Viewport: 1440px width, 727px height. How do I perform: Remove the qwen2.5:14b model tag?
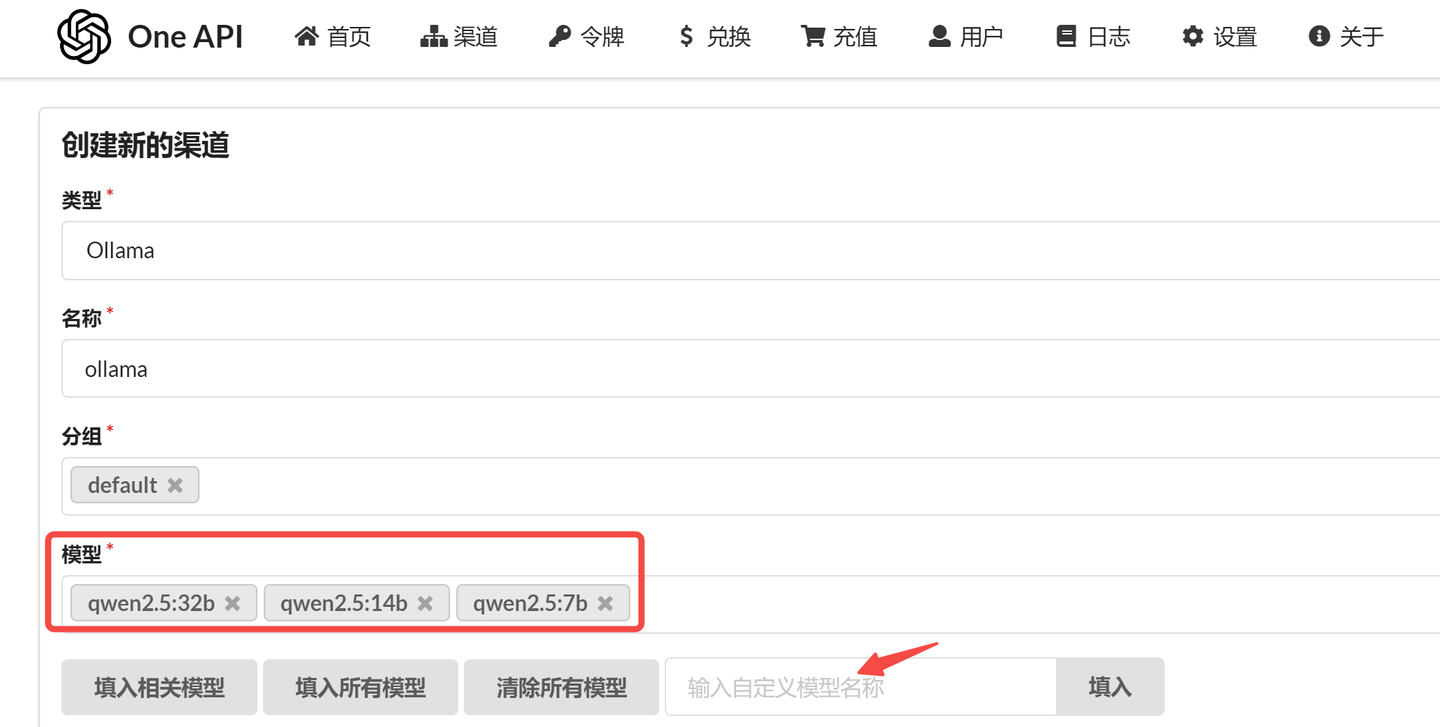click(424, 603)
